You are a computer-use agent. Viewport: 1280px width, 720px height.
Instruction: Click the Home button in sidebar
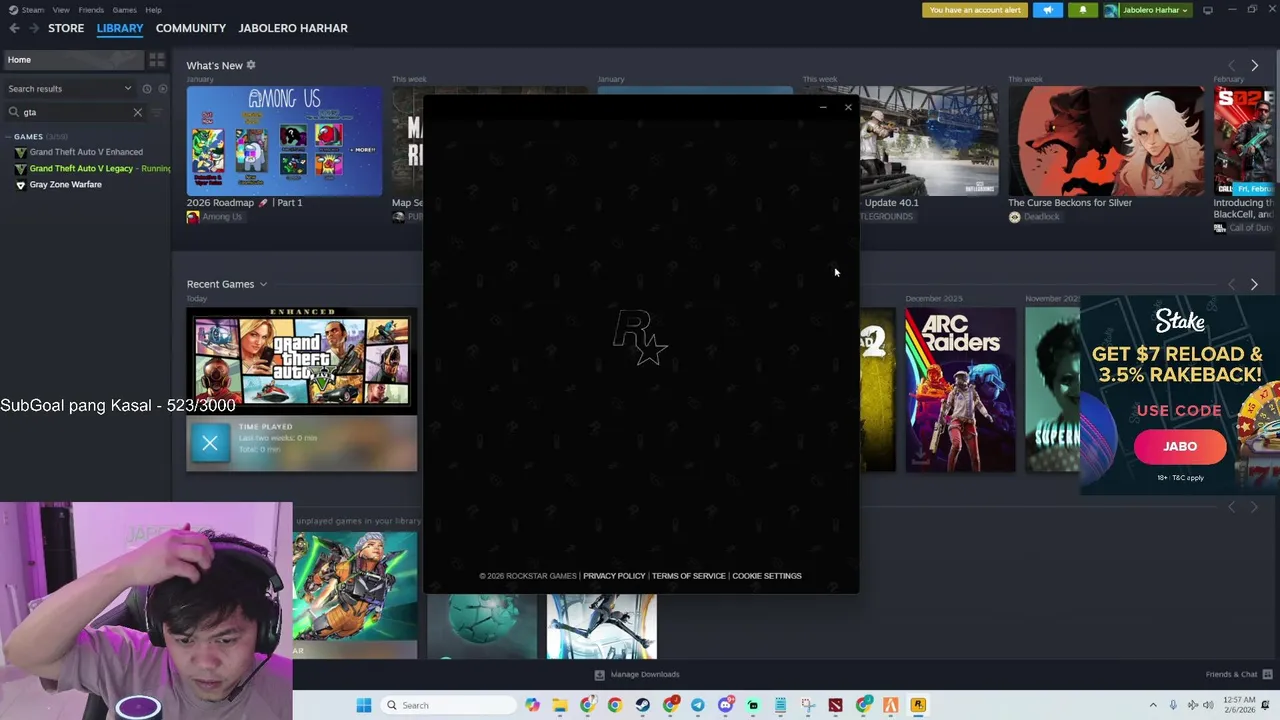click(72, 60)
